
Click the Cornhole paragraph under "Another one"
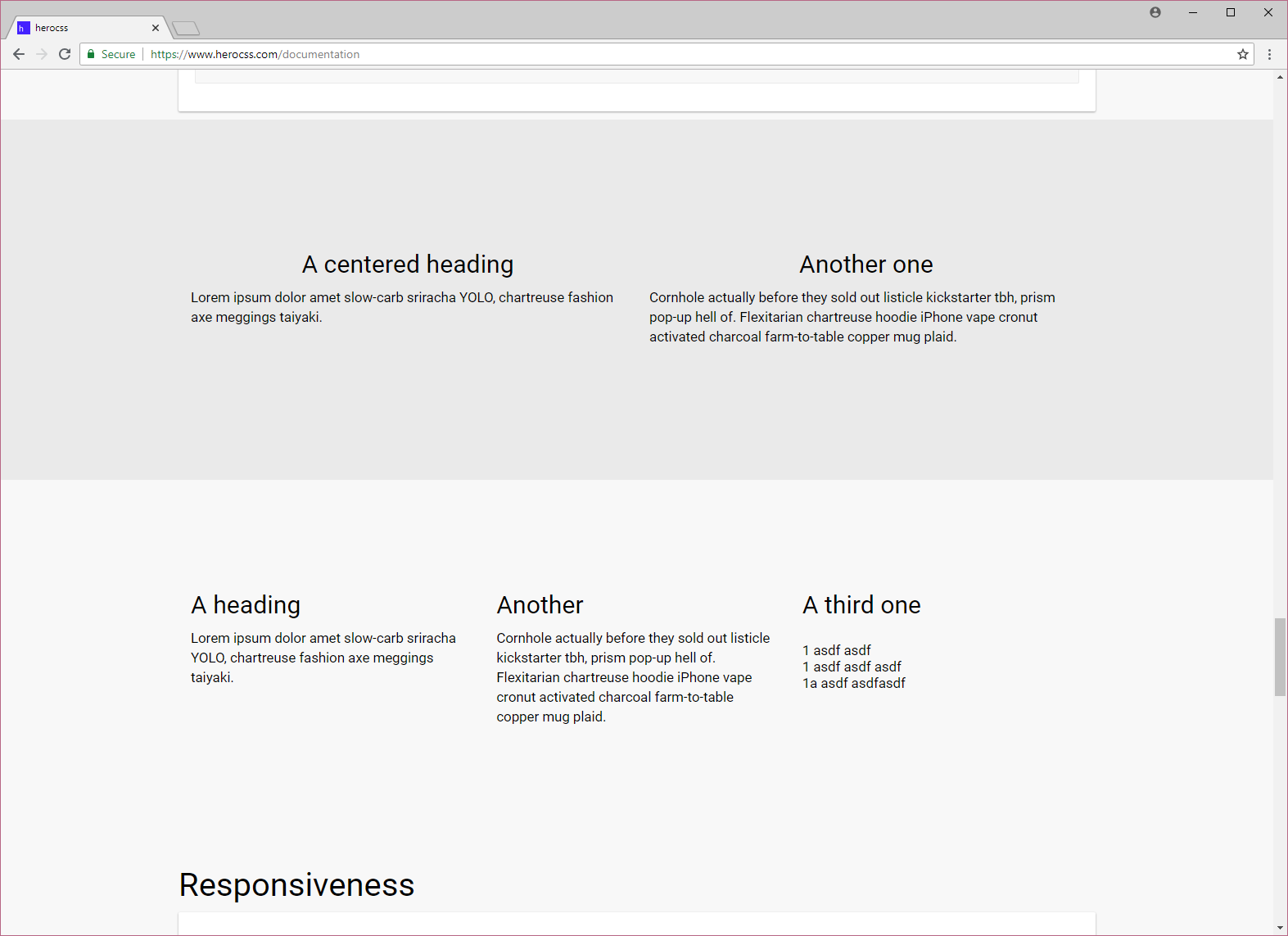click(x=852, y=317)
